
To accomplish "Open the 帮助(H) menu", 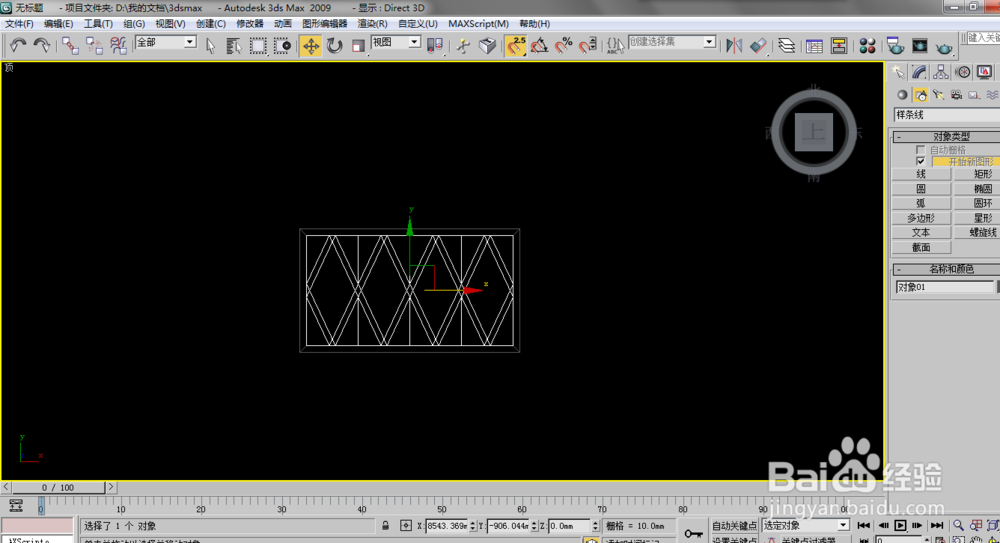I will coord(534,24).
